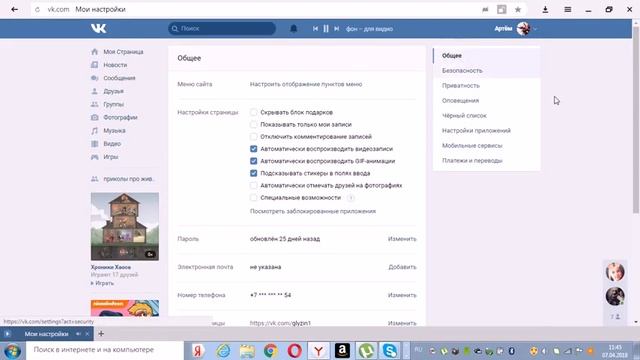
Task: Enable Специальные возможности checkbox
Action: click(x=253, y=198)
